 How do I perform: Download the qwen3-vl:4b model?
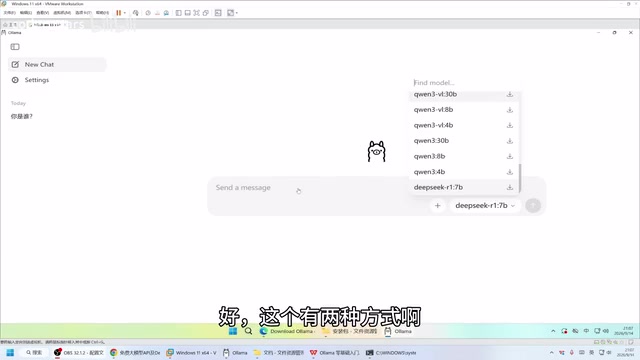510,125
